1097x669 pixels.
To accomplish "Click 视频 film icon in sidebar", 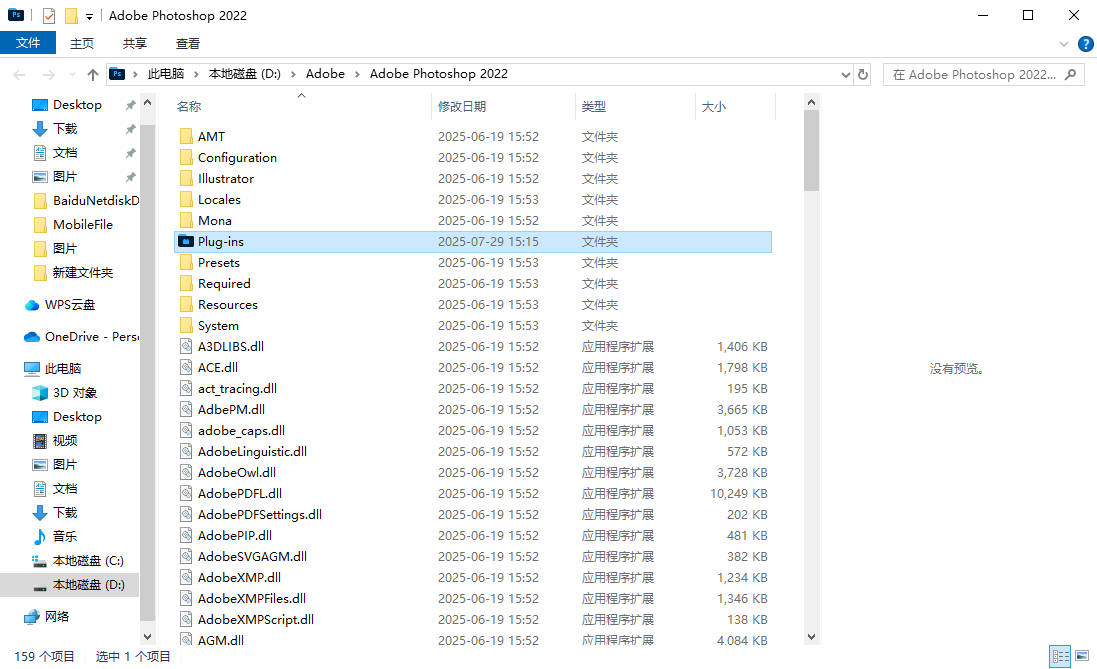I will pyautogui.click(x=40, y=441).
